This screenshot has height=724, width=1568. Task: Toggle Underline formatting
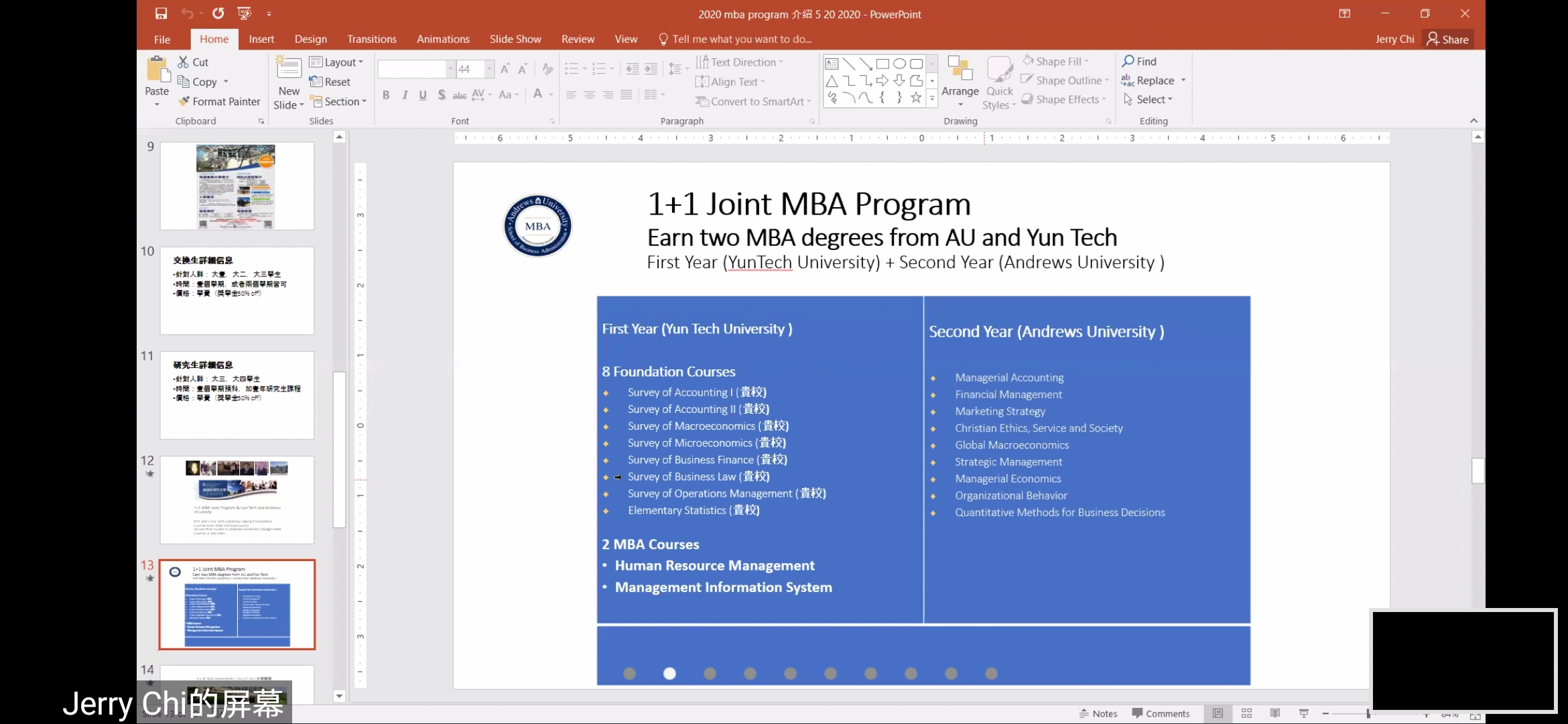[x=423, y=95]
